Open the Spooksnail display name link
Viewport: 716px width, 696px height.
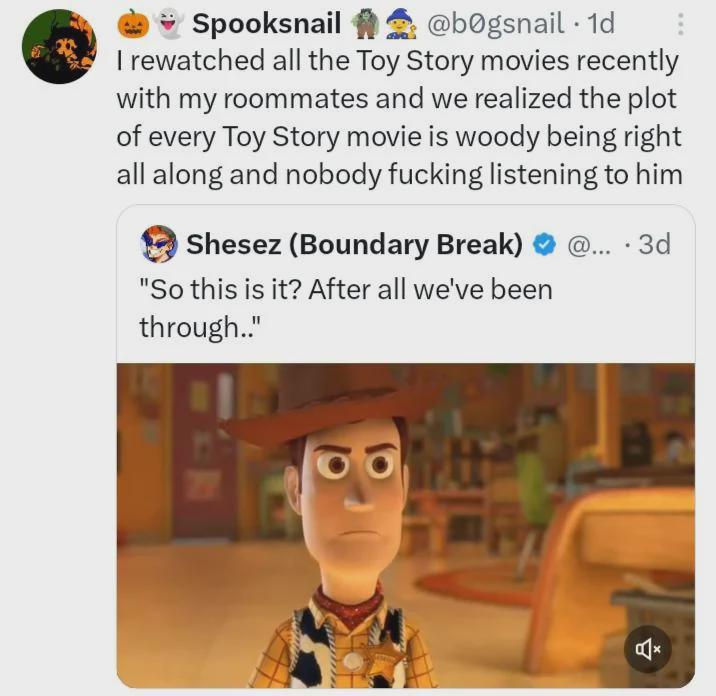tap(267, 23)
